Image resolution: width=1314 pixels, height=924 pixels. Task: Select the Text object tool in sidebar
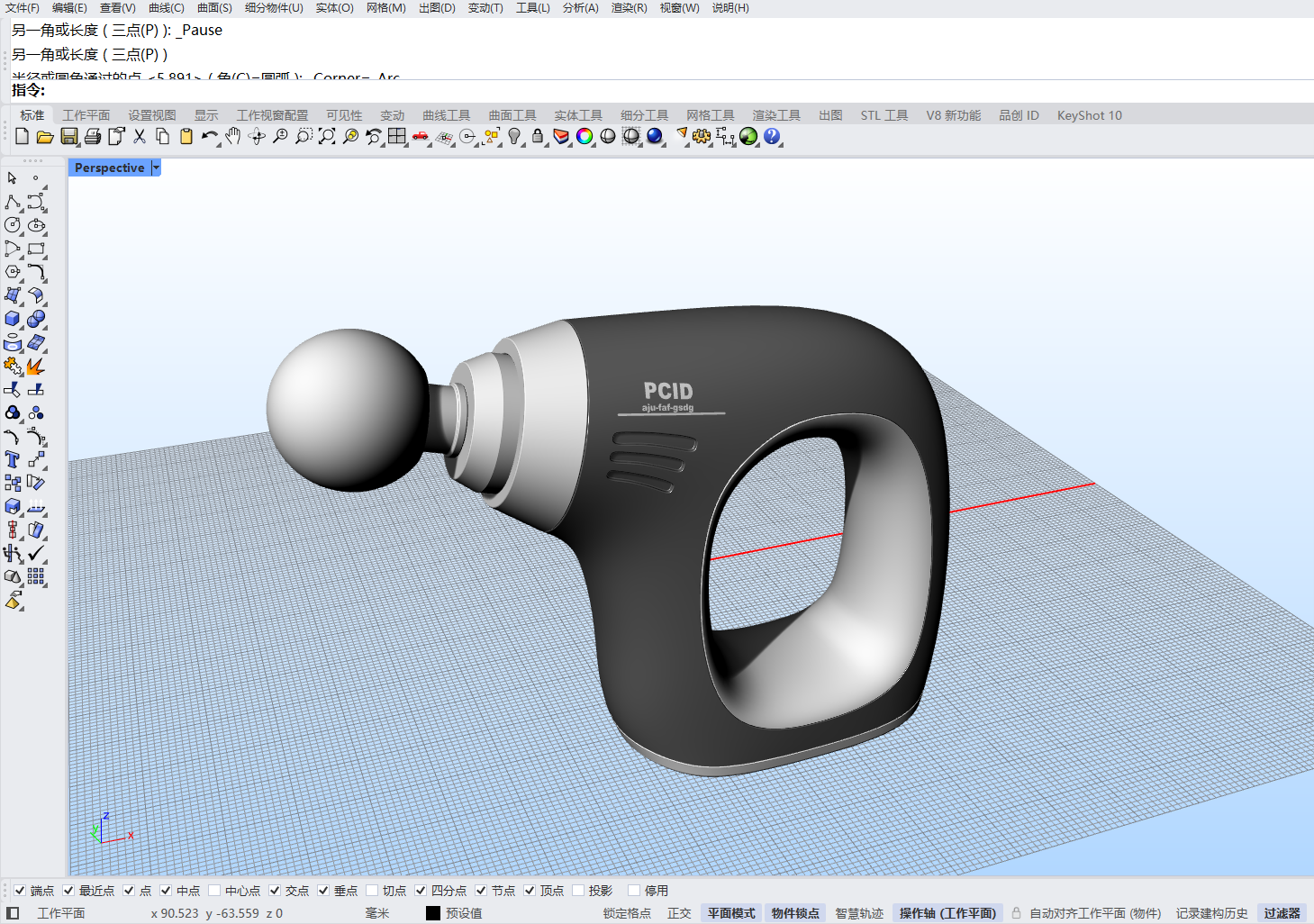coord(13,459)
